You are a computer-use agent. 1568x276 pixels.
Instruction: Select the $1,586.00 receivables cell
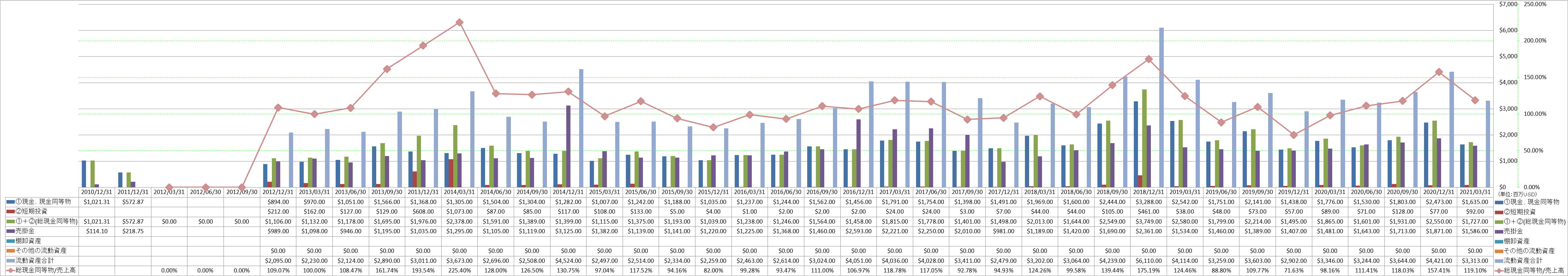(1475, 231)
